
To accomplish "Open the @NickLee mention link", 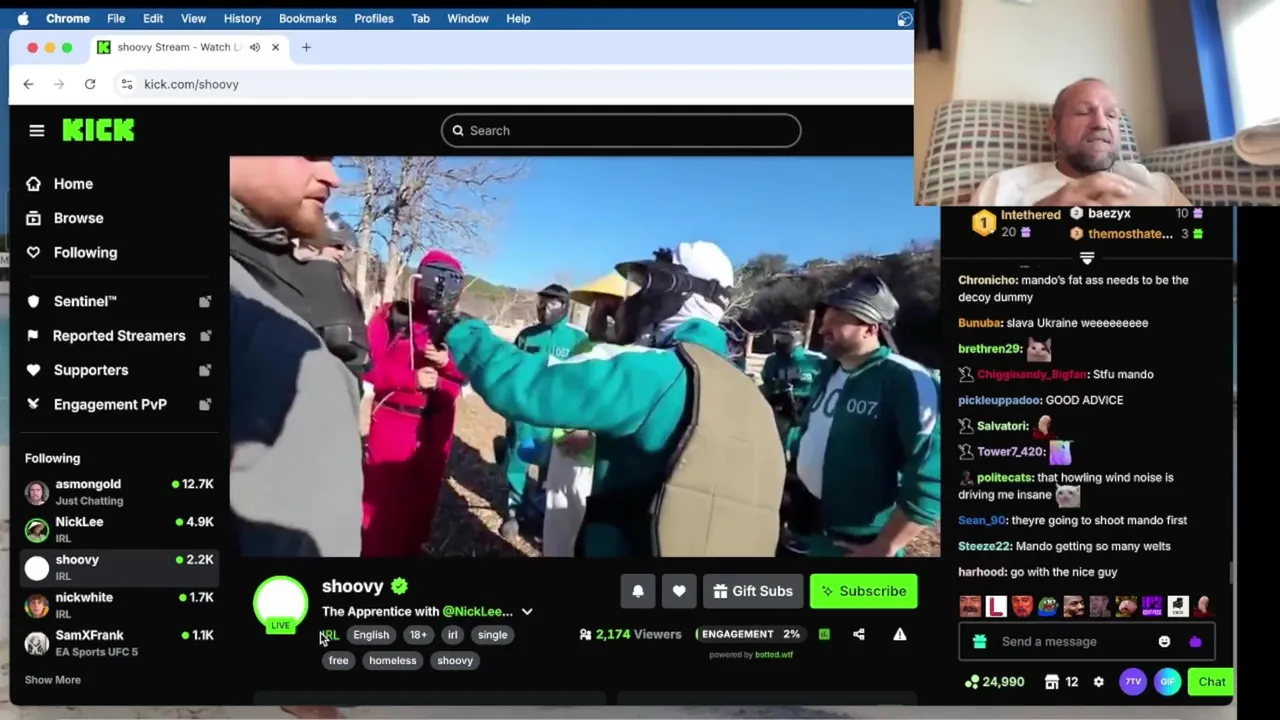I will point(477,612).
